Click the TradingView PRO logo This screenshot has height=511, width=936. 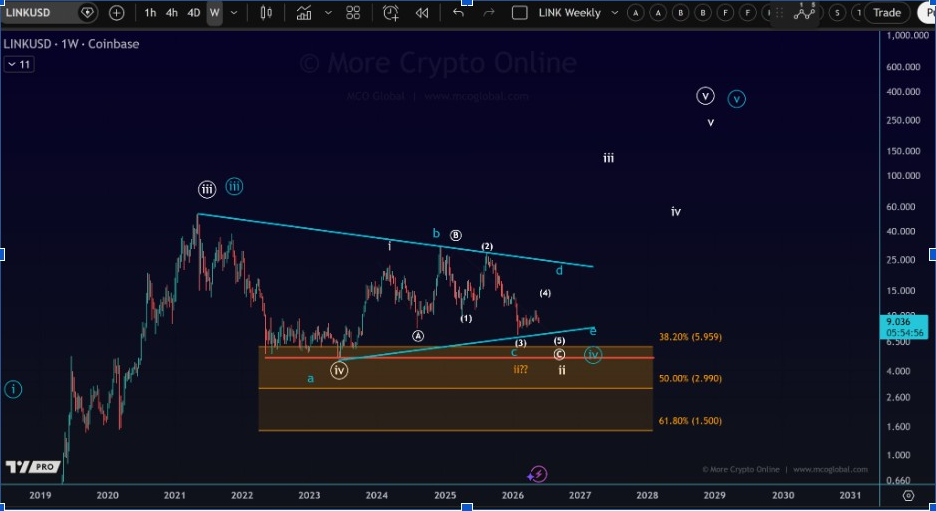(x=33, y=467)
